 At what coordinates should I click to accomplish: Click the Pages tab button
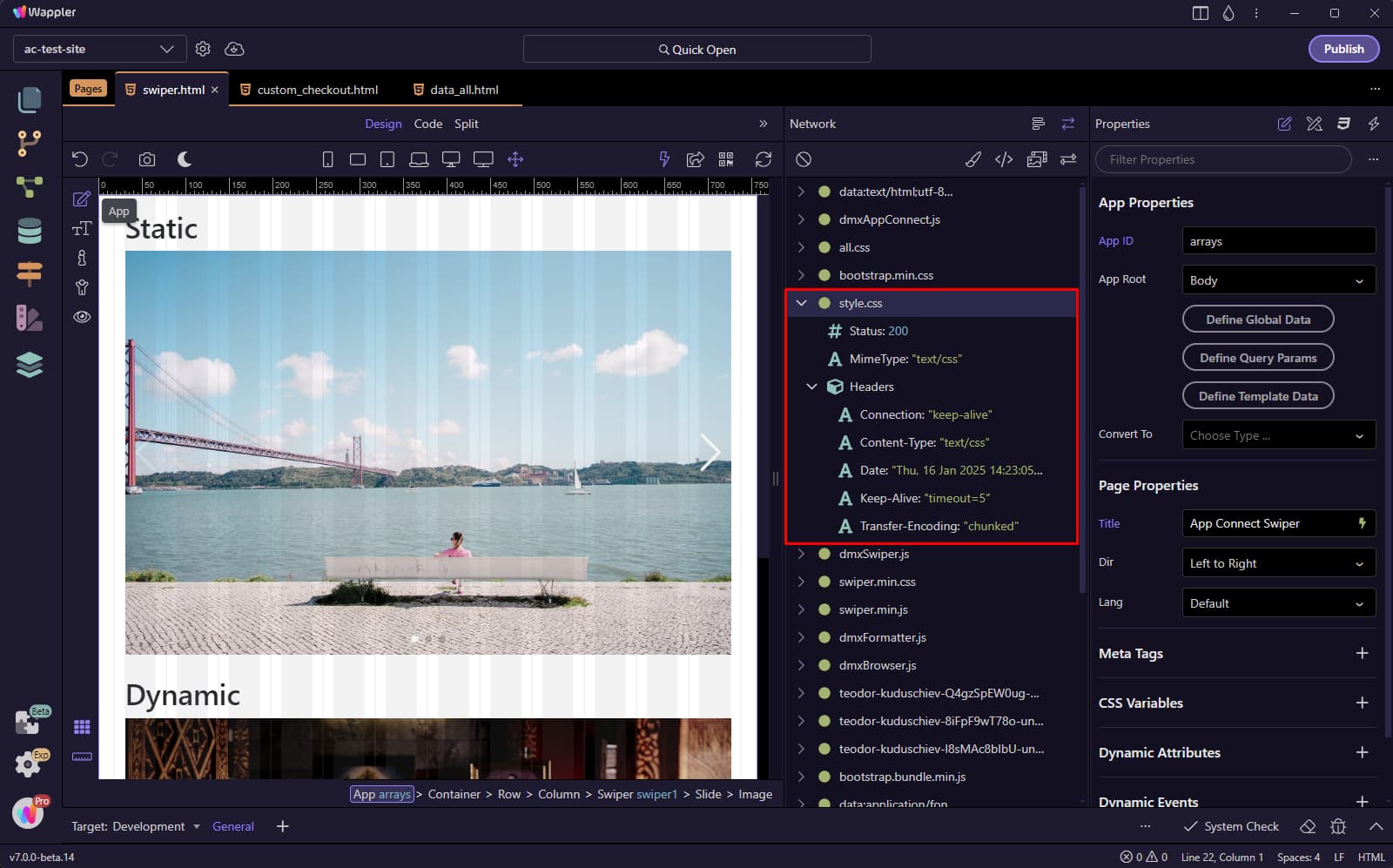point(88,89)
